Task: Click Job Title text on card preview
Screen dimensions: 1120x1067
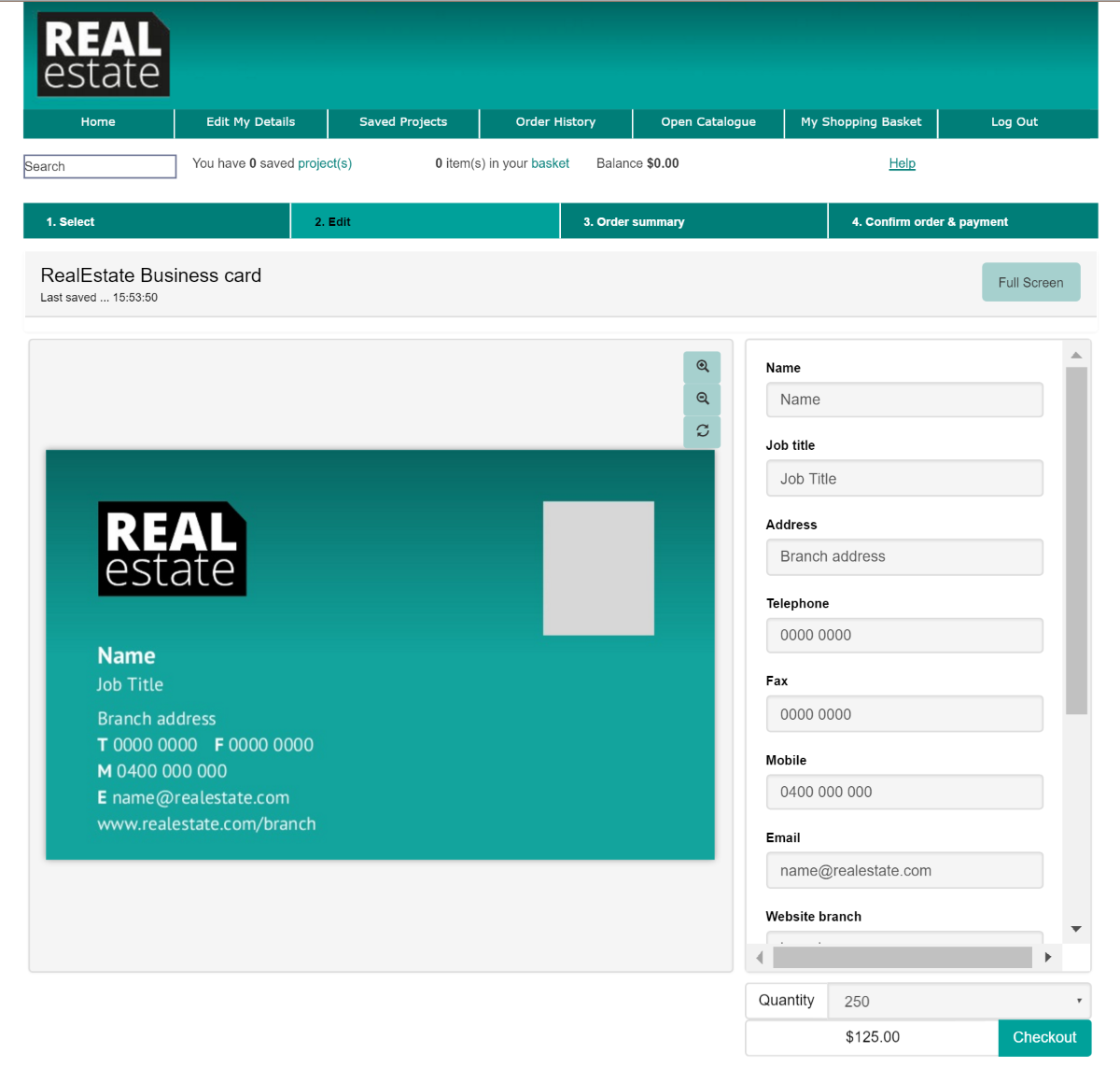Action: (x=131, y=684)
